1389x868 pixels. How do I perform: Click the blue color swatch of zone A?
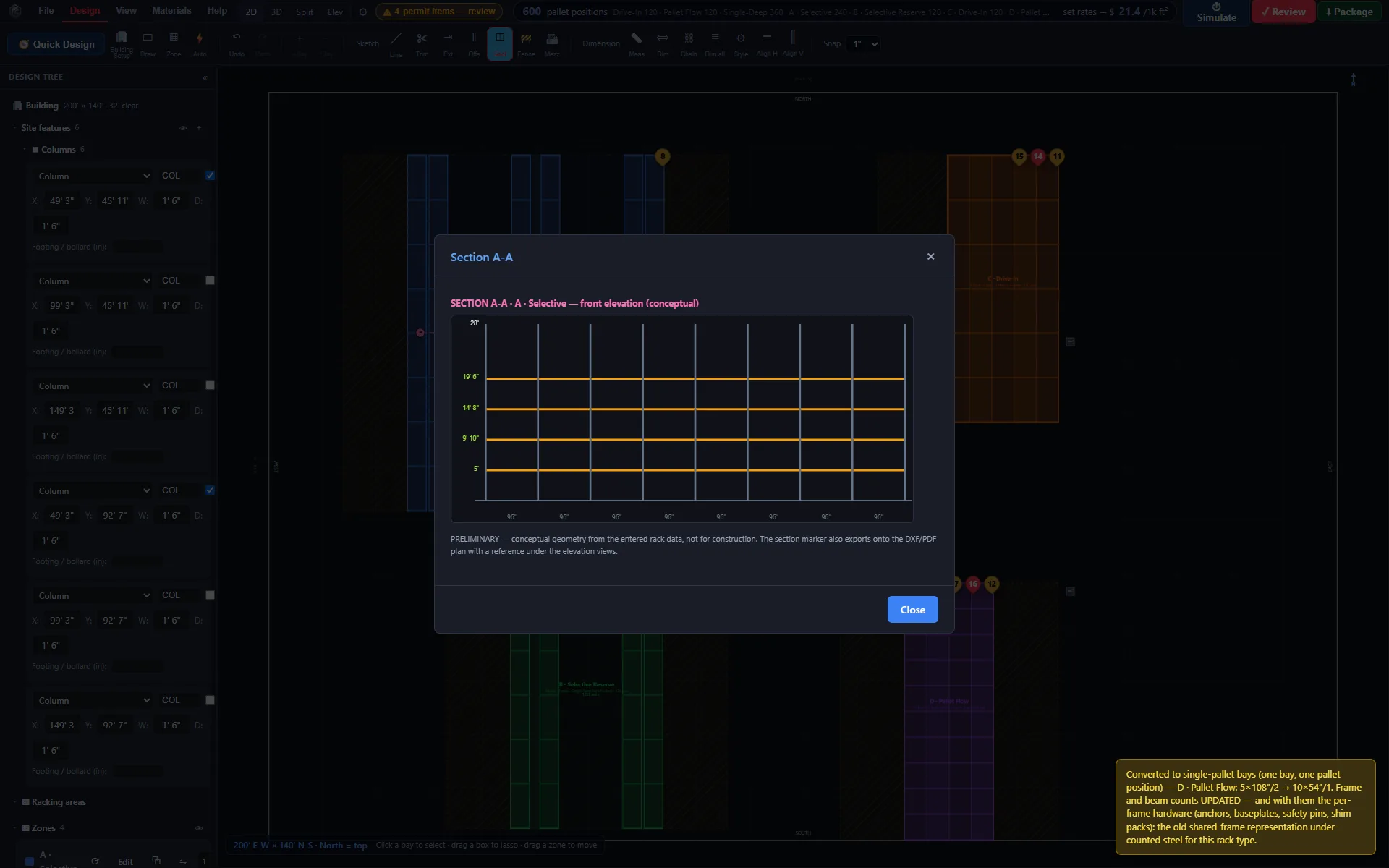30,861
